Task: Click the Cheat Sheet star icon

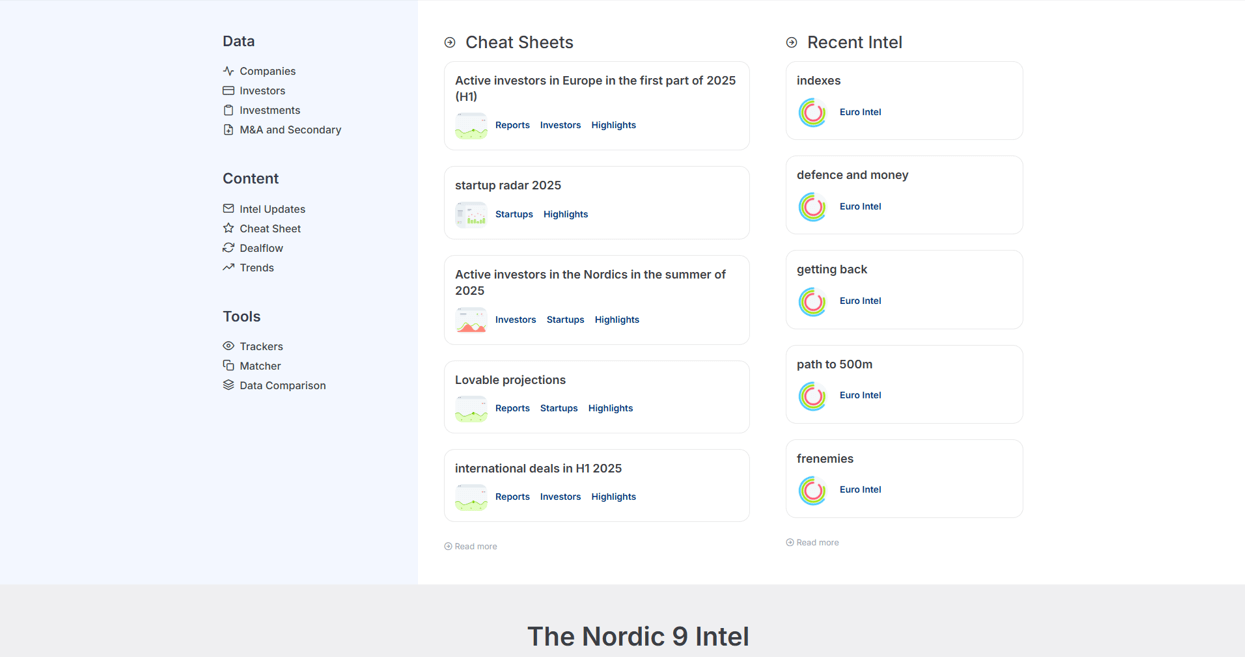Action: pyautogui.click(x=228, y=228)
